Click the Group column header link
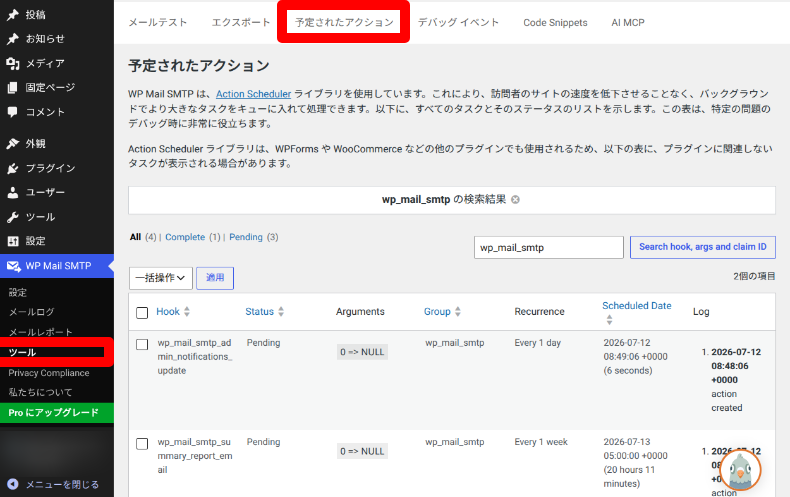Screen dimensions: 790x497 pos(437,312)
